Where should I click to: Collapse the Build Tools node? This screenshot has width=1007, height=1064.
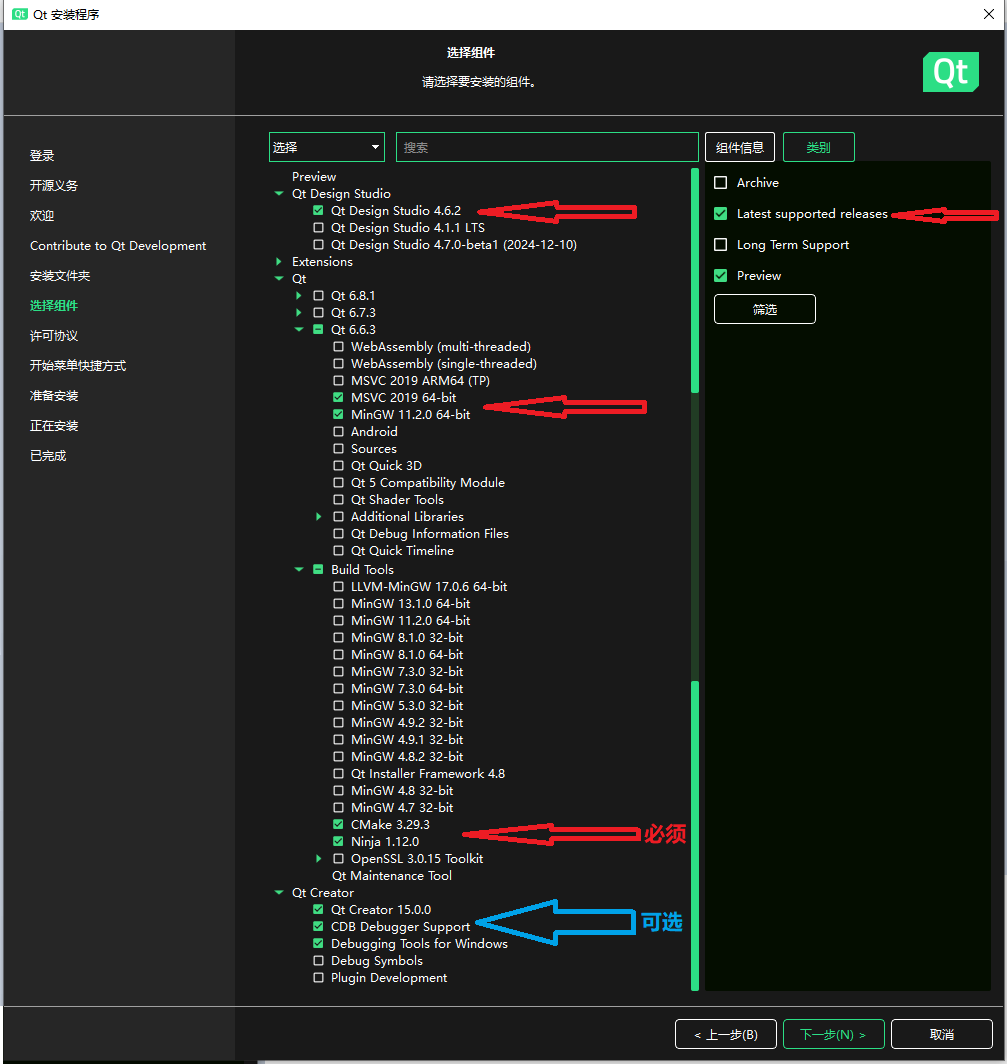pyautogui.click(x=299, y=569)
